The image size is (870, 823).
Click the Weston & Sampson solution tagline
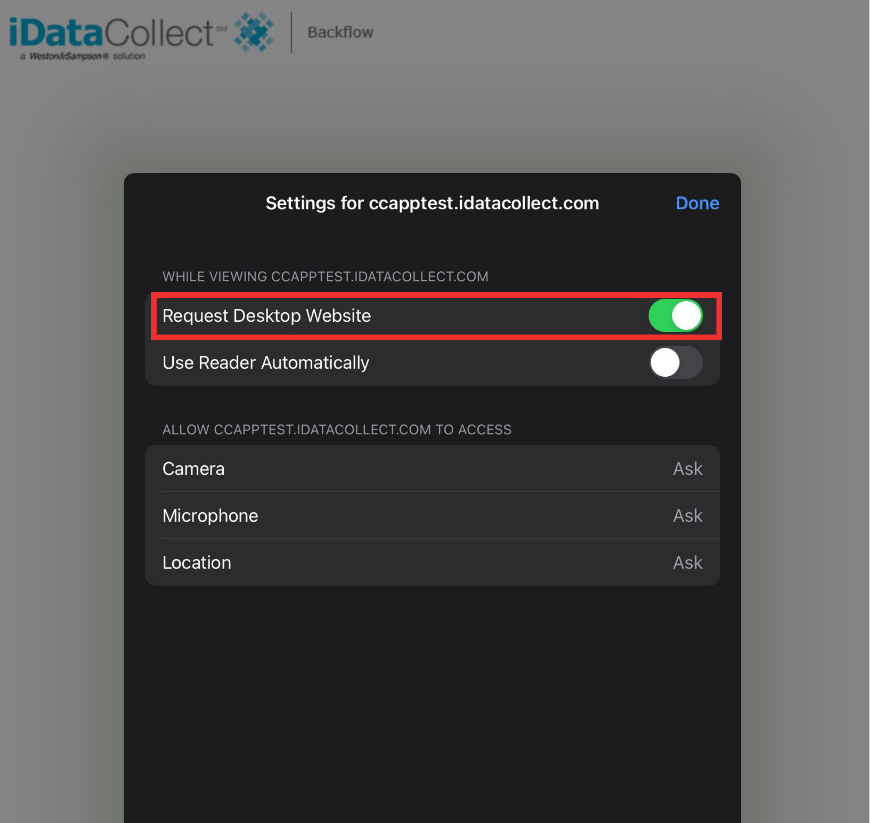point(83,56)
